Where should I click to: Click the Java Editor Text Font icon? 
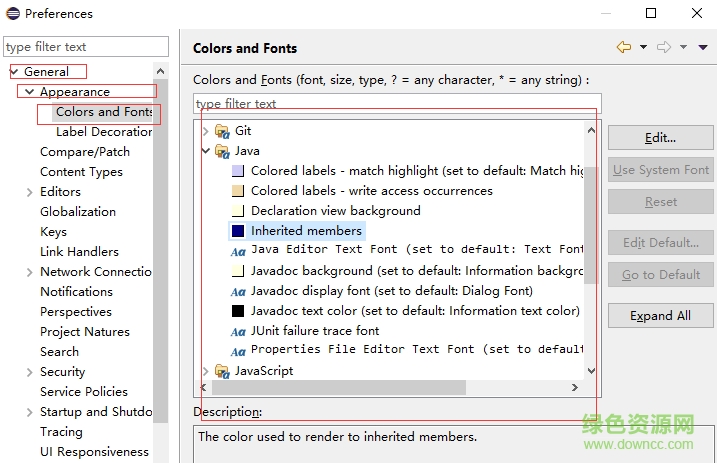pyautogui.click(x=238, y=251)
